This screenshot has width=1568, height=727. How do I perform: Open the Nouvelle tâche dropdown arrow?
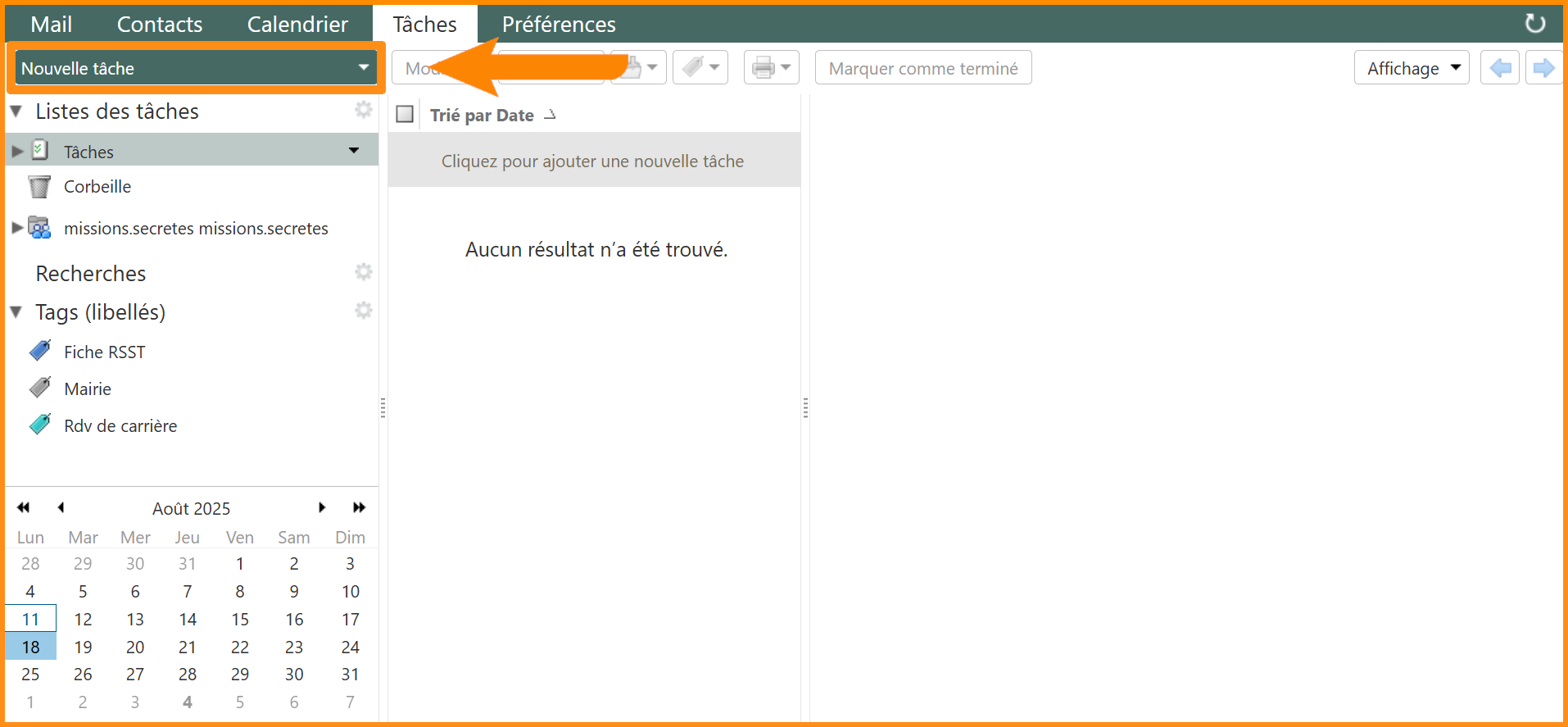[x=364, y=68]
